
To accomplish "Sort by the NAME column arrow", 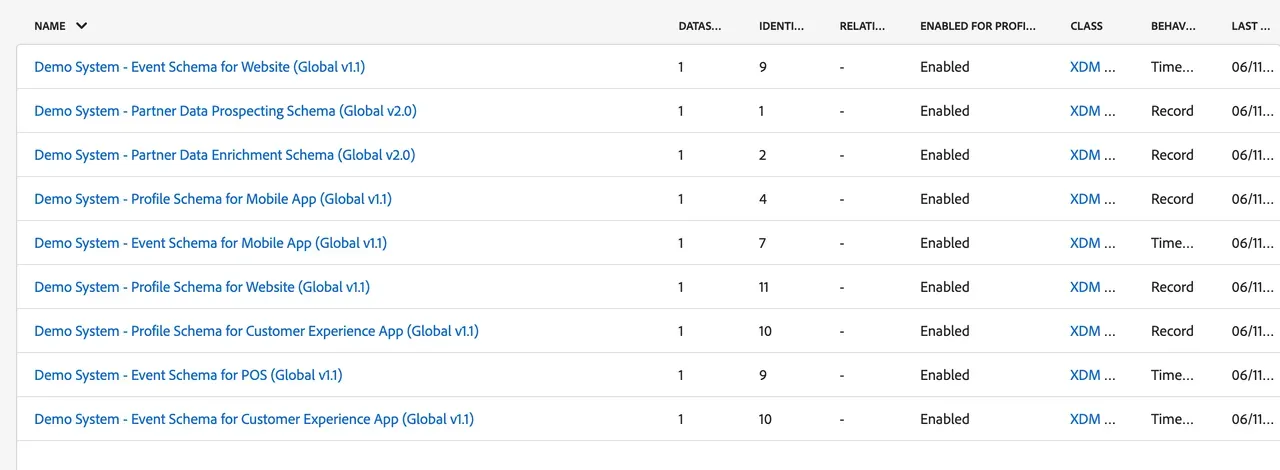I will coord(81,26).
